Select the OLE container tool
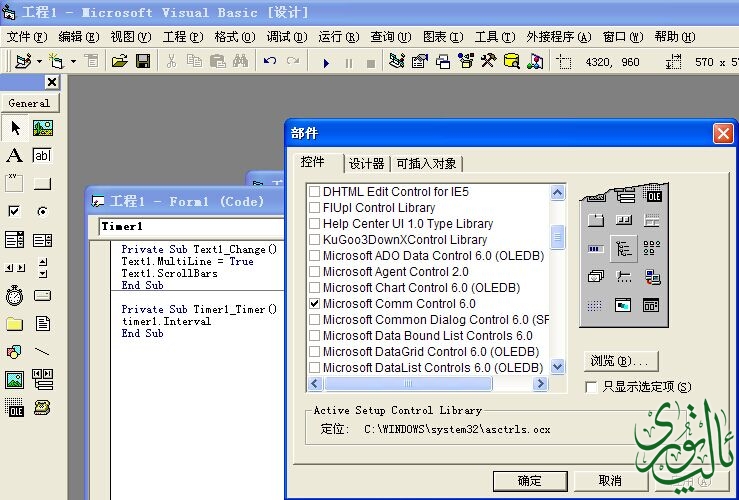 coord(15,407)
